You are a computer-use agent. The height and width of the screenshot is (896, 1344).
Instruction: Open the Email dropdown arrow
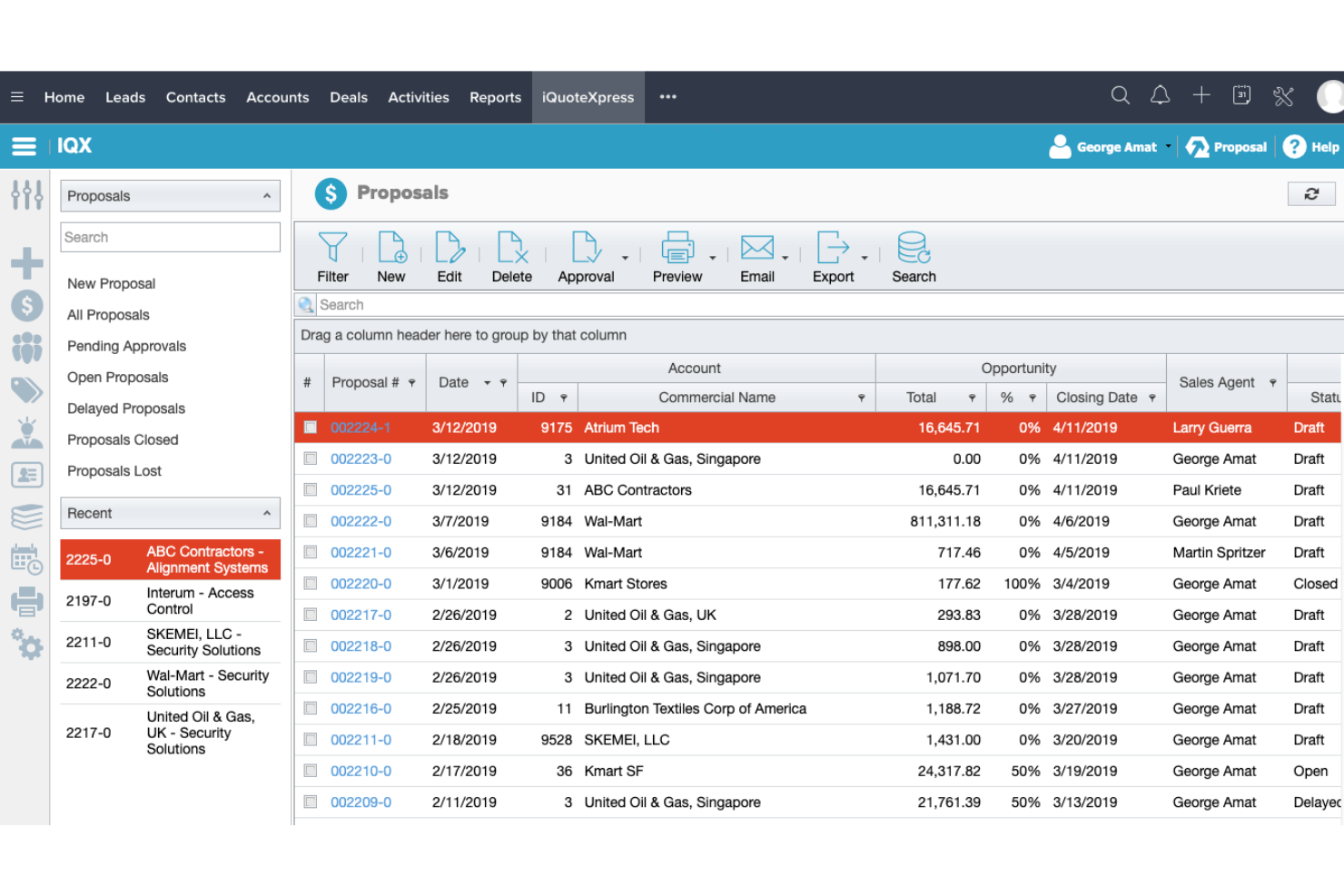click(x=786, y=258)
